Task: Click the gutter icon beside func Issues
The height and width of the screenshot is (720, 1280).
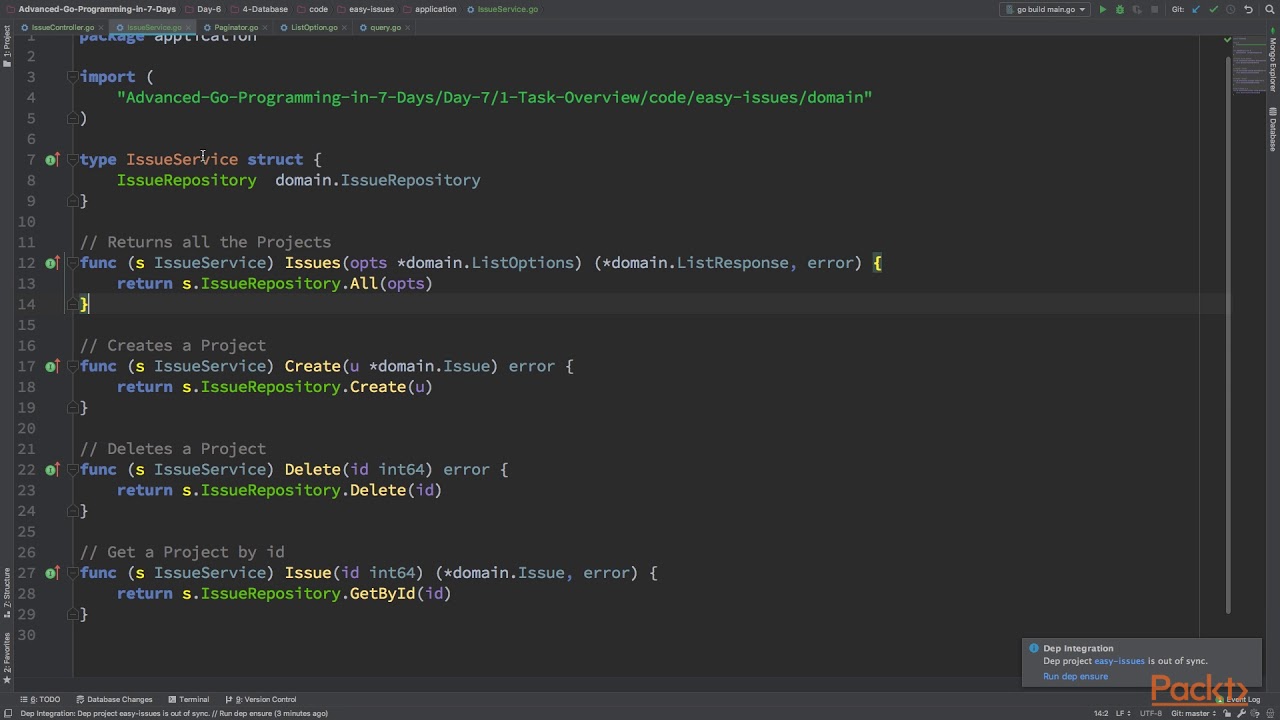Action: (x=52, y=263)
